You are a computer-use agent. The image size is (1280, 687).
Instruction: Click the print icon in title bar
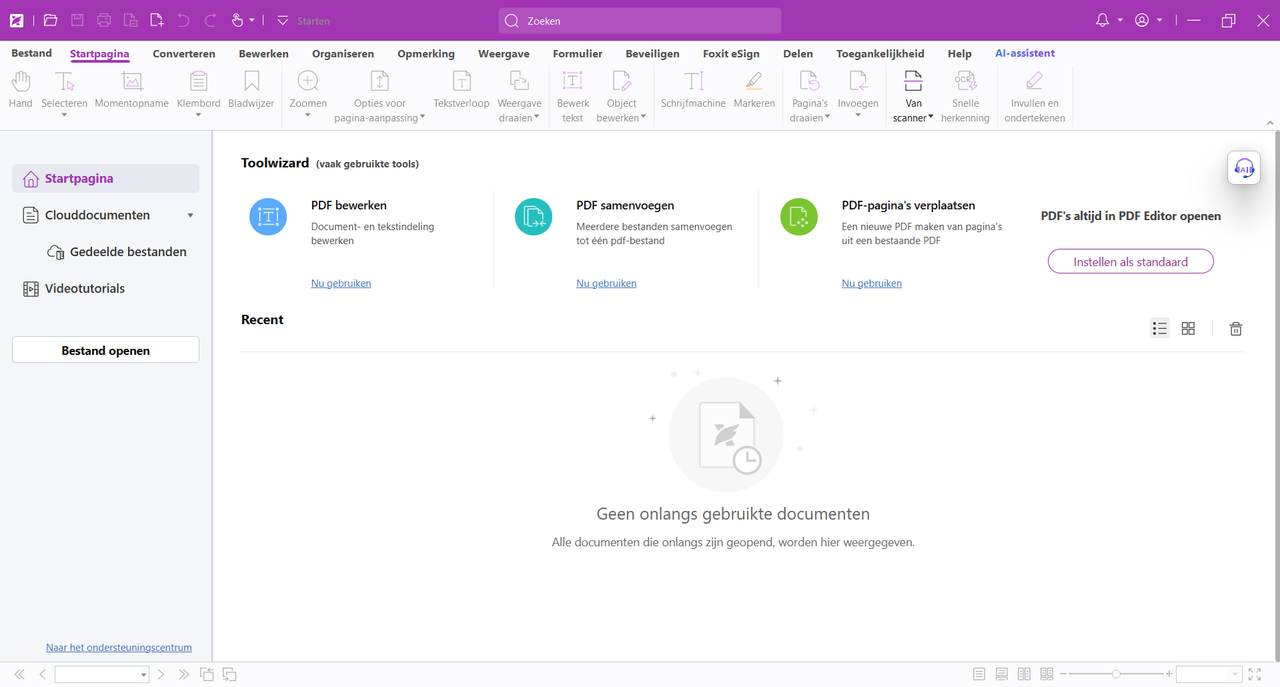[104, 20]
